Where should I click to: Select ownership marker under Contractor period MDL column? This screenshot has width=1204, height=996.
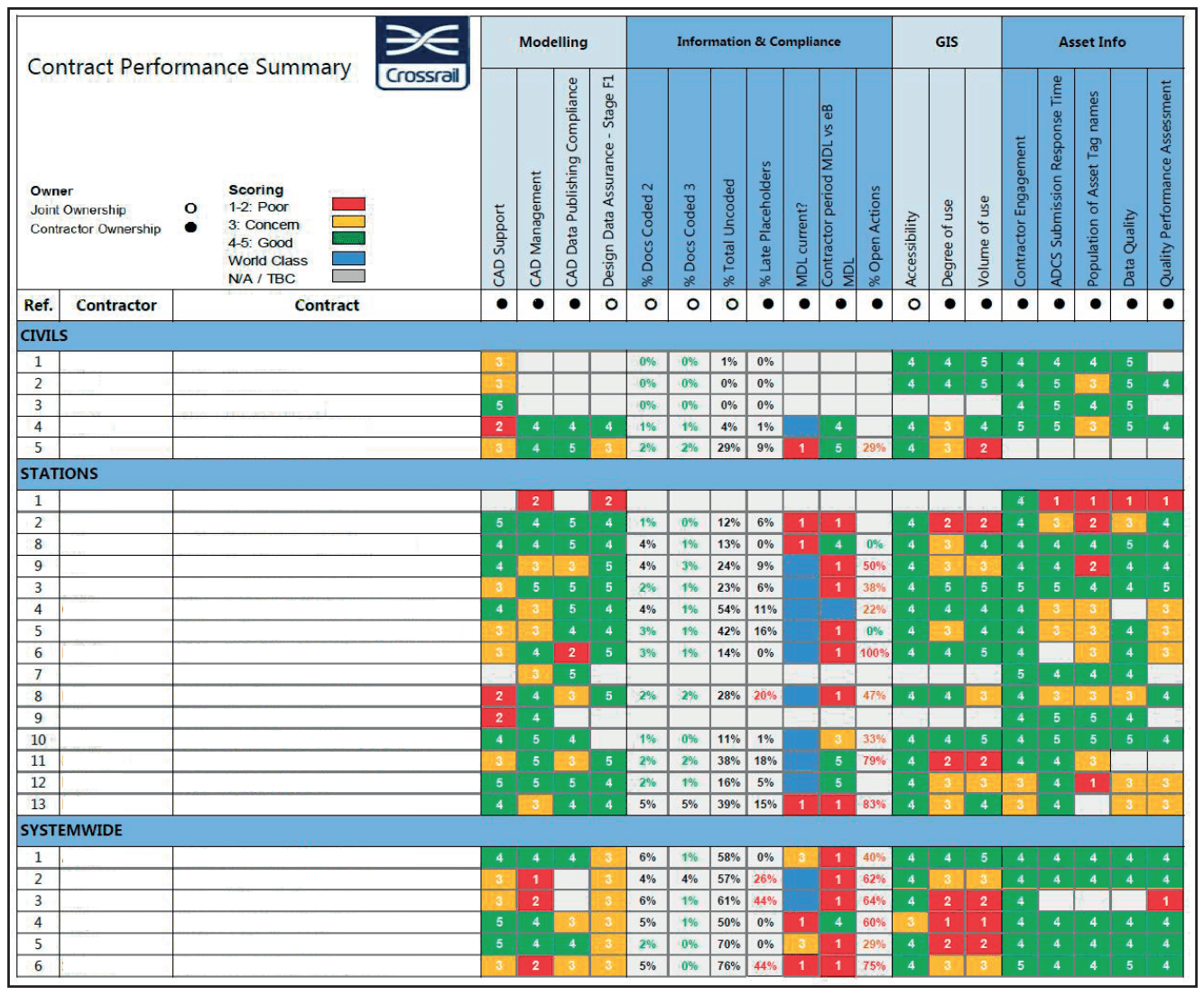840,304
